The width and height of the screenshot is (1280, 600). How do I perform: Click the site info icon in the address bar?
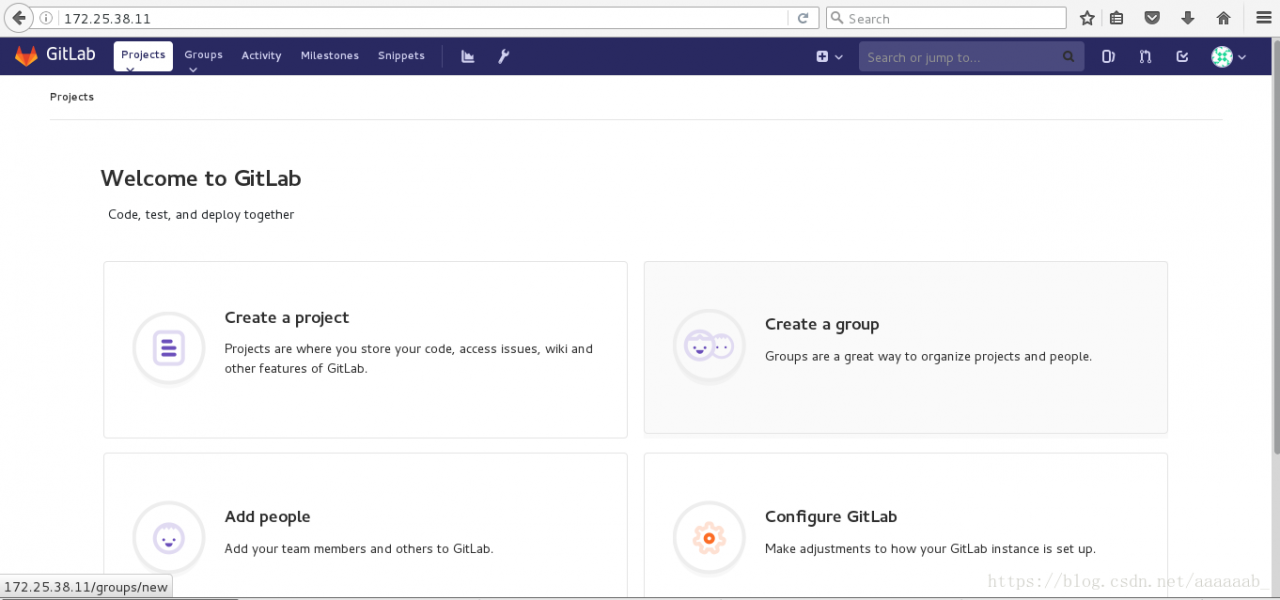click(x=46, y=18)
